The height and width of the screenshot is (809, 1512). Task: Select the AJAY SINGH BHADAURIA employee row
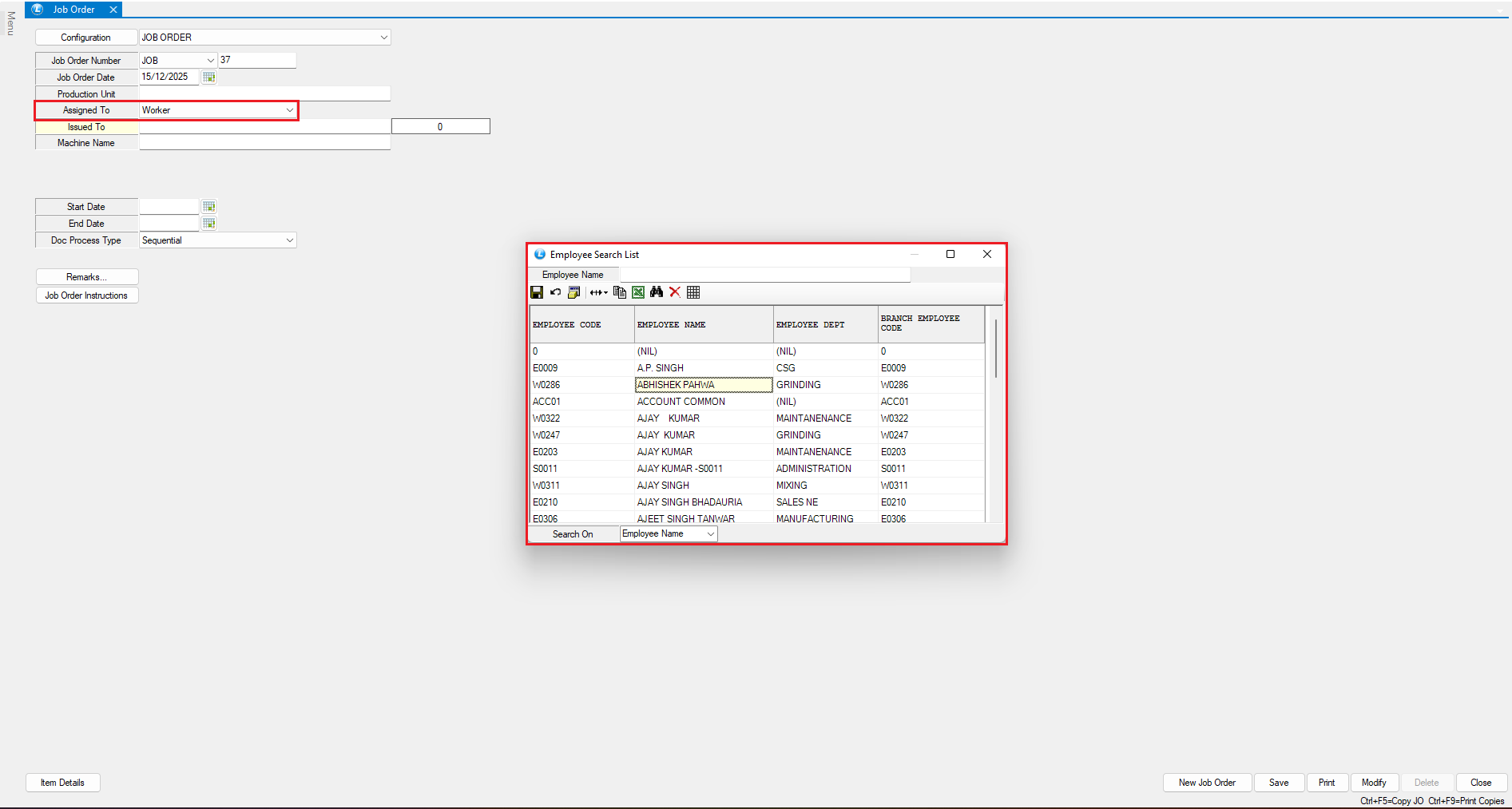[689, 502]
